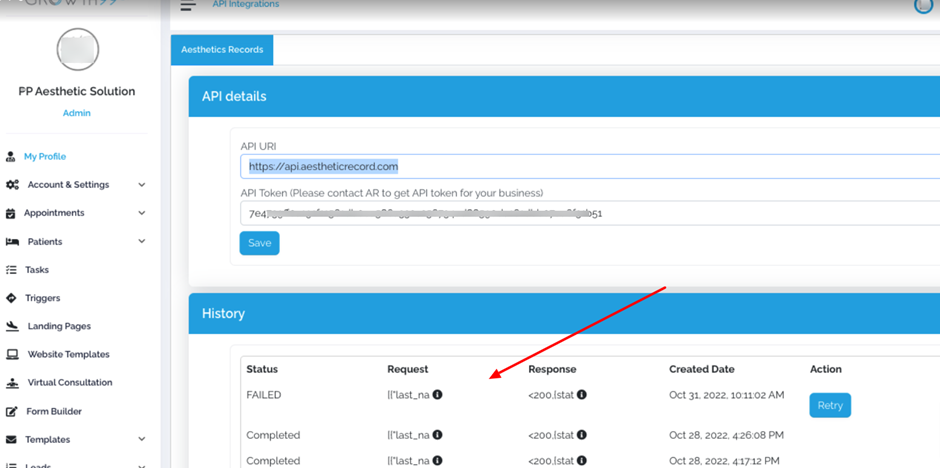This screenshot has height=468, width=940.
Task: Click the History panel header
Action: 564,313
